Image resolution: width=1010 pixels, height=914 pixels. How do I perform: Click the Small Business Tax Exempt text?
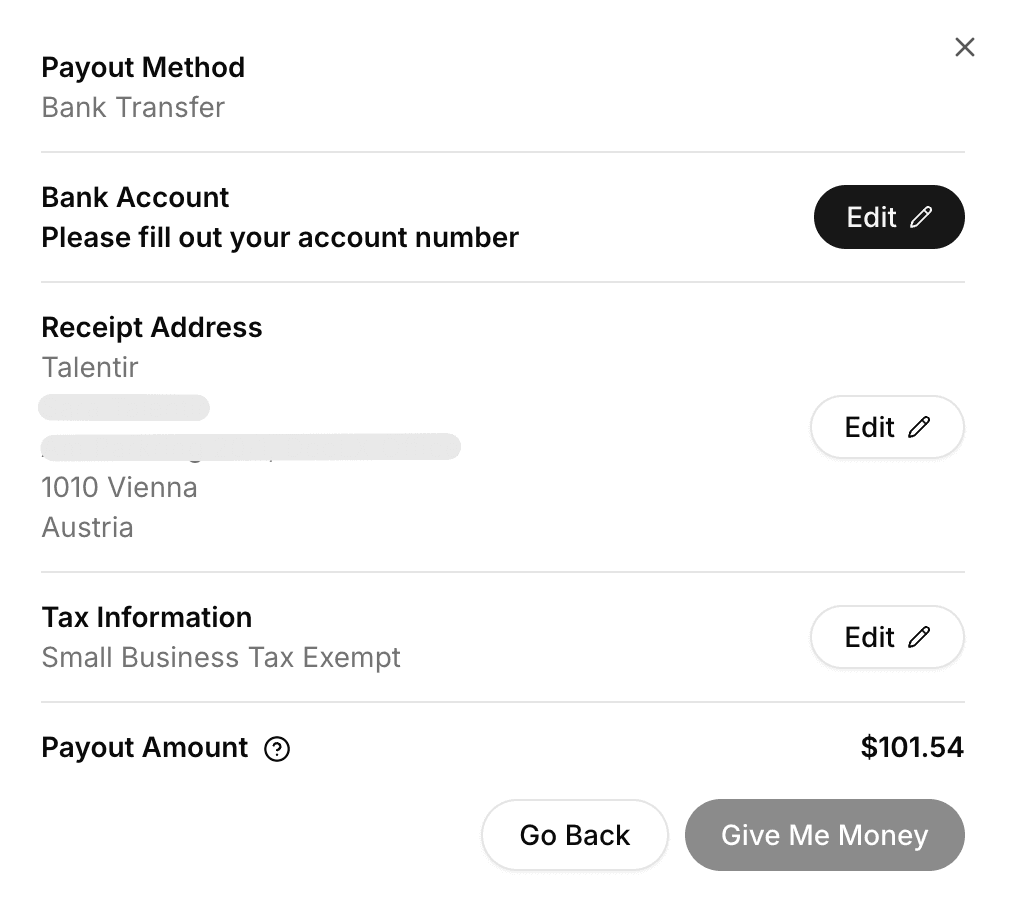coord(221,657)
